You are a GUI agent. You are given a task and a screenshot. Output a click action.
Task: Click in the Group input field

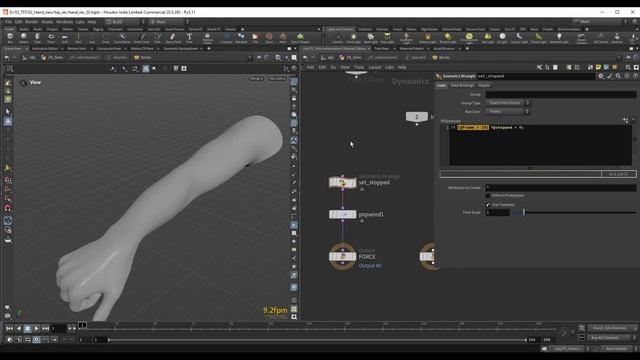pyautogui.click(x=561, y=94)
